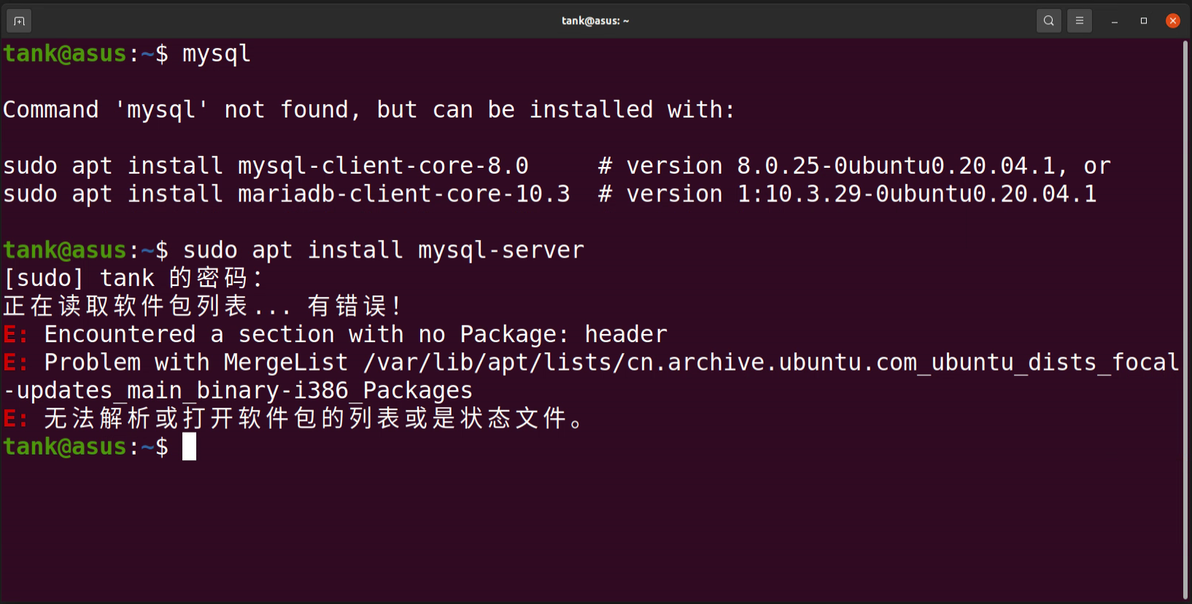Viewport: 1192px width, 604px height.
Task: Click the 正在读取软件包列表 status line
Action: (x=202, y=306)
